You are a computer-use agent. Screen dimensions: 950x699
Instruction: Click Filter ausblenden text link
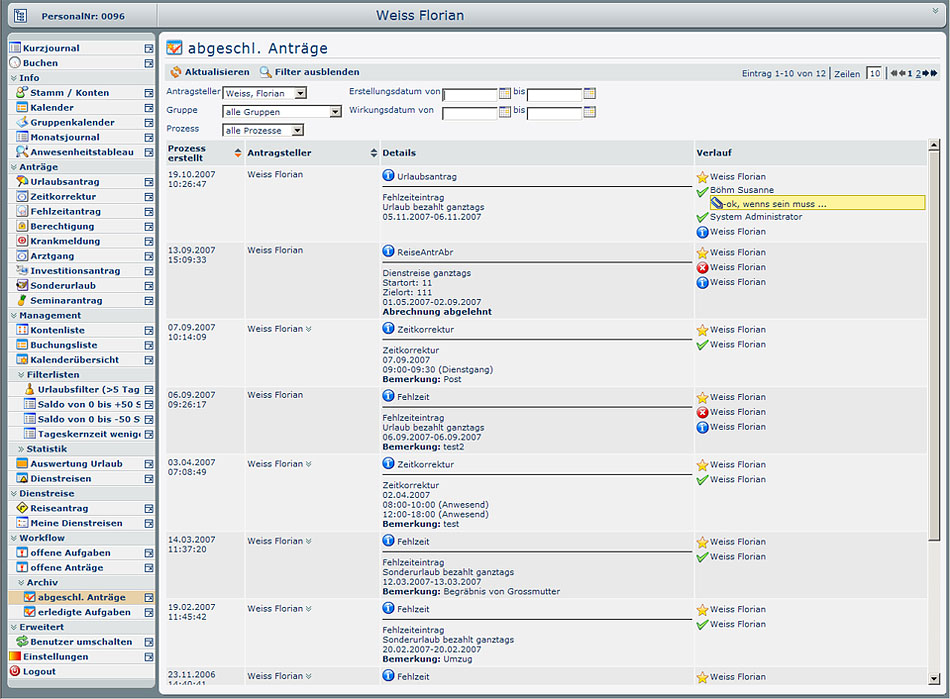(317, 72)
